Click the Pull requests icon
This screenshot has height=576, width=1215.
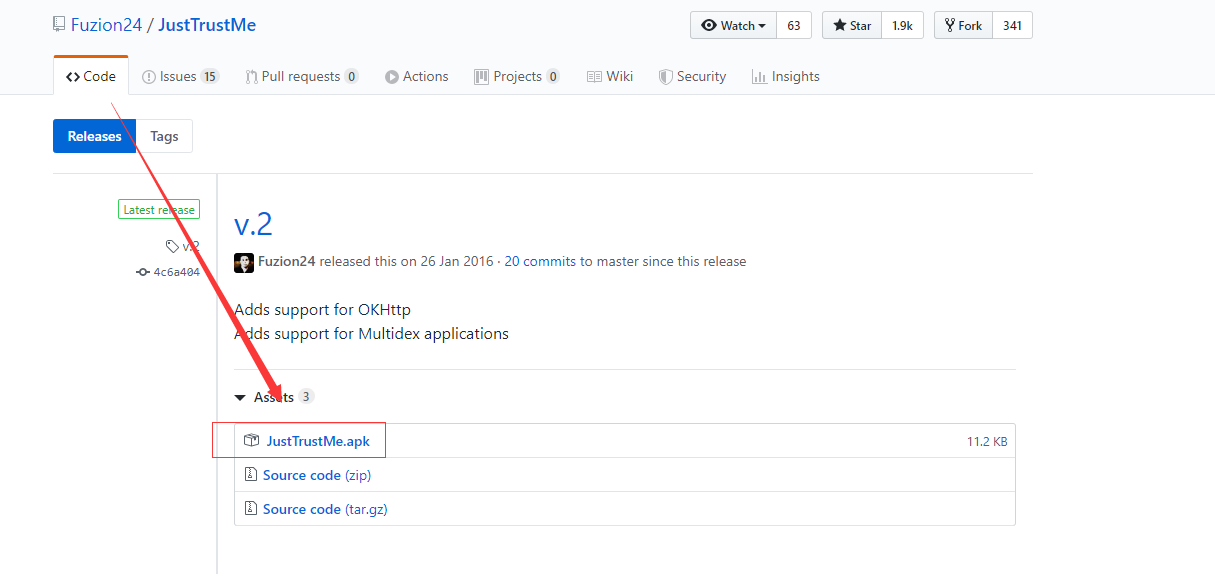click(252, 77)
